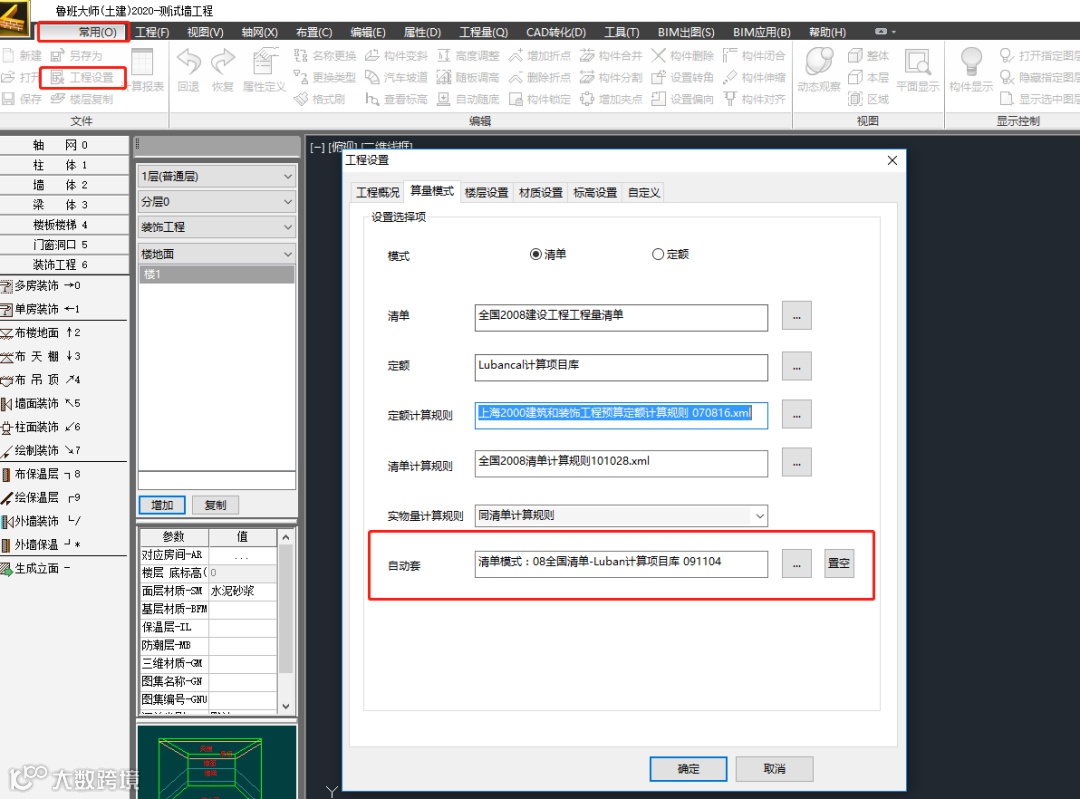Switch to 楼层设置 tab
This screenshot has height=799, width=1080.
486,193
